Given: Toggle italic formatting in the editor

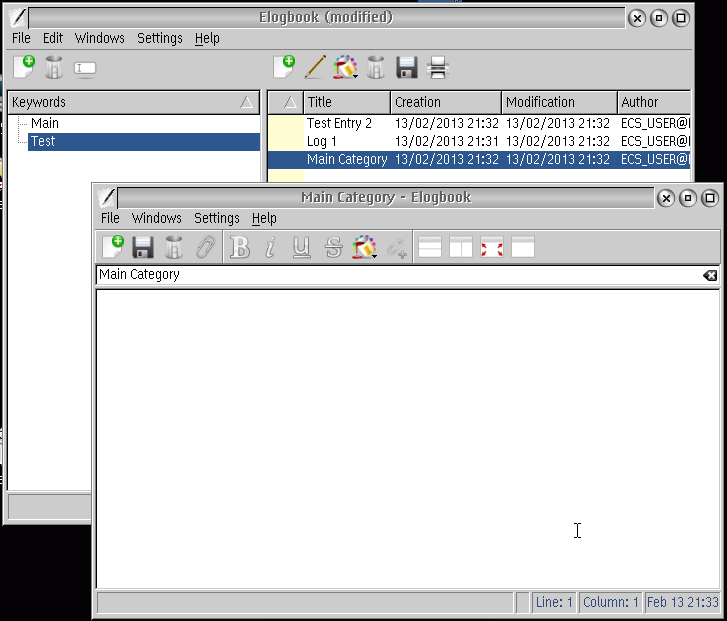Looking at the screenshot, I should coord(270,247).
